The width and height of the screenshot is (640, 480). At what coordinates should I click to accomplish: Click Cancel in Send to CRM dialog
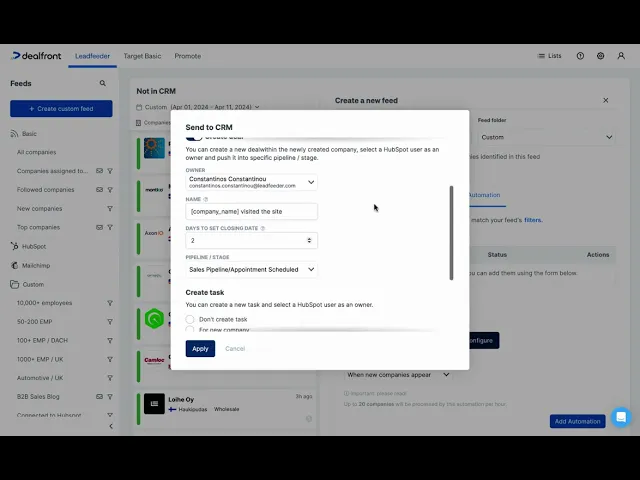tap(235, 349)
